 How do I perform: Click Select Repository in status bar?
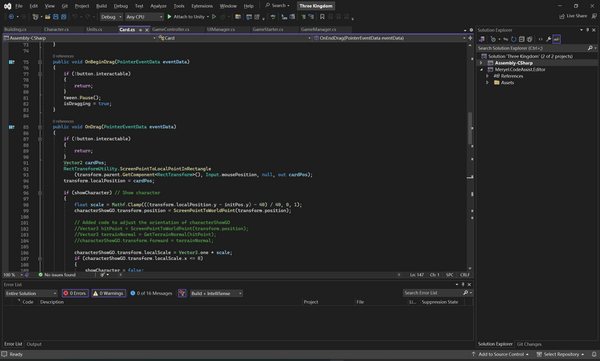coord(560,354)
